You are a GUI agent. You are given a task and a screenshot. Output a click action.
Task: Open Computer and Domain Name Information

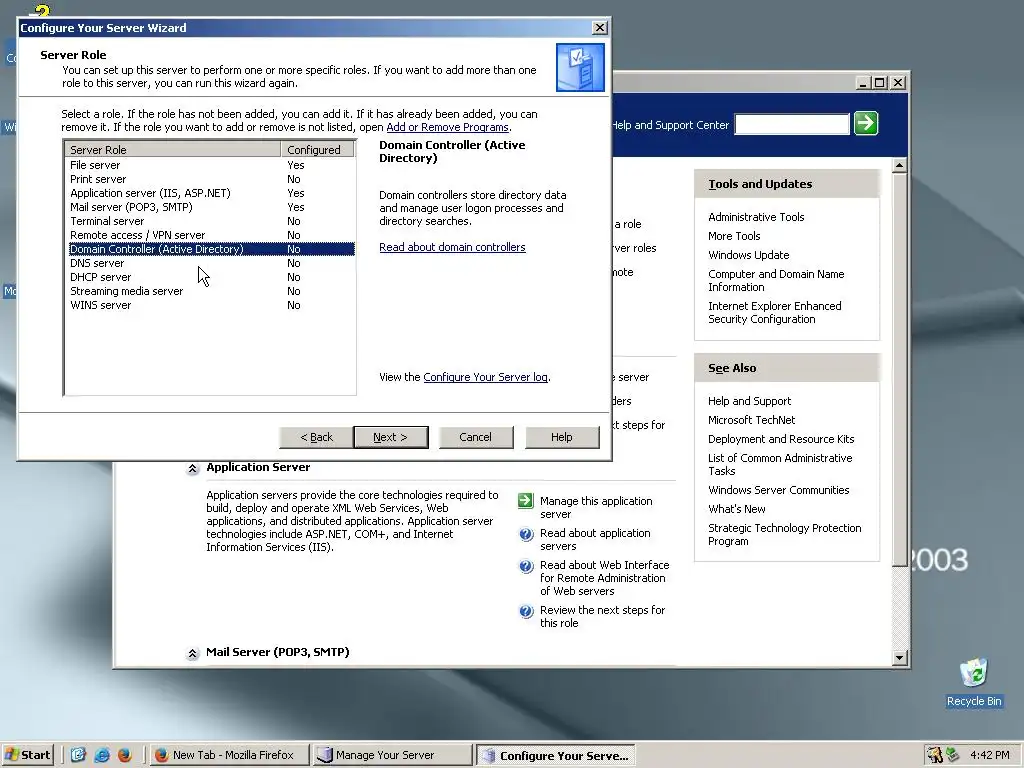(776, 280)
